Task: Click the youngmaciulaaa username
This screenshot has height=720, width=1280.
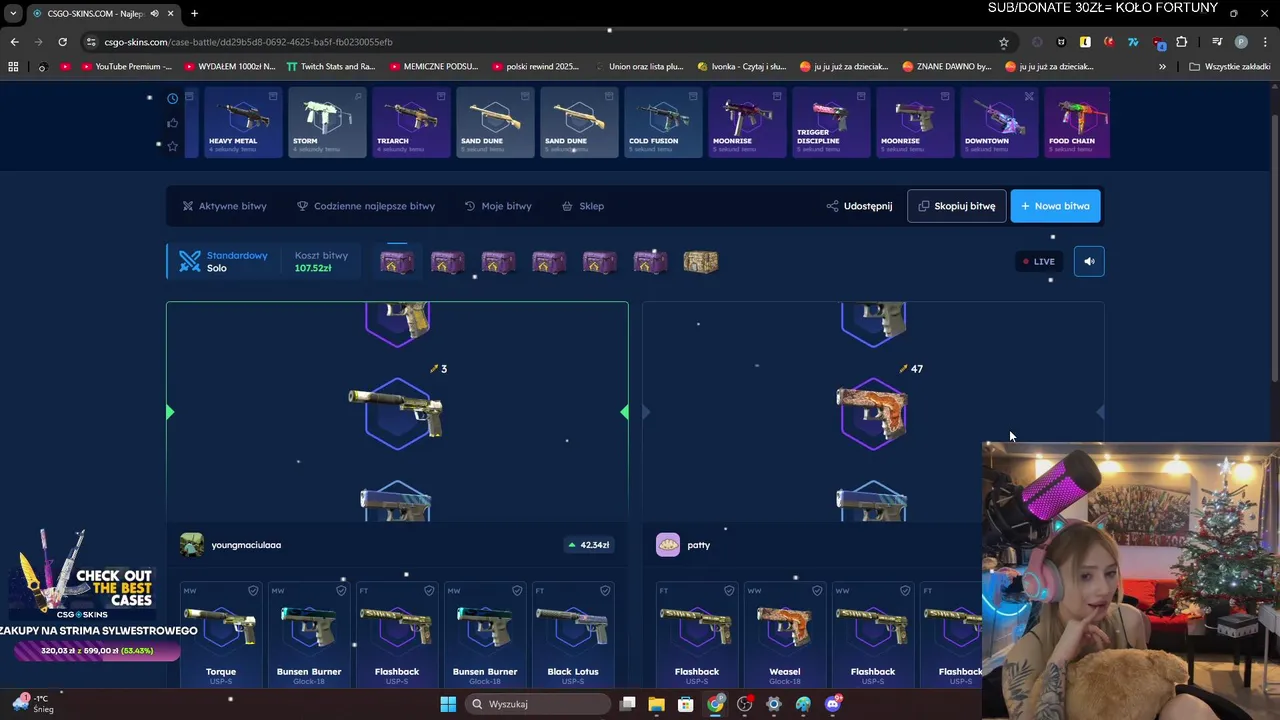Action: click(246, 545)
